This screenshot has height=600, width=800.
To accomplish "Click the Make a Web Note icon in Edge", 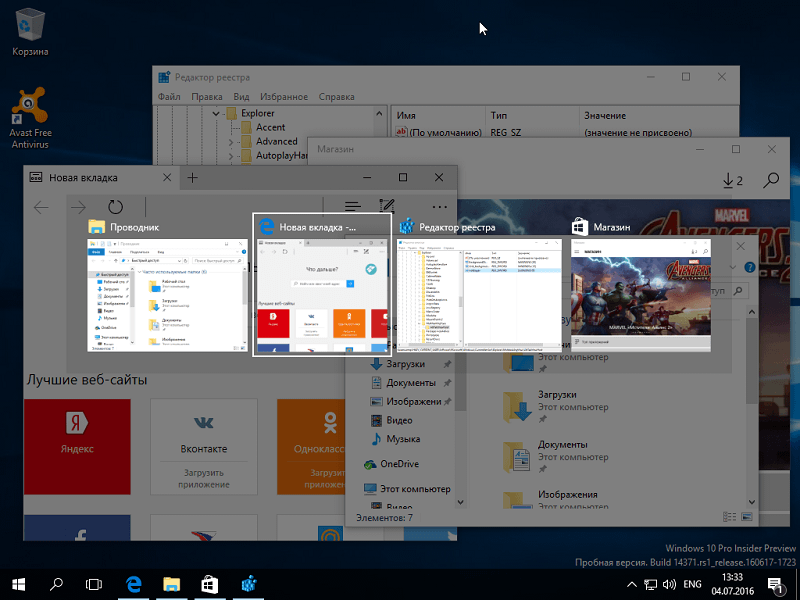I will click(x=388, y=206).
